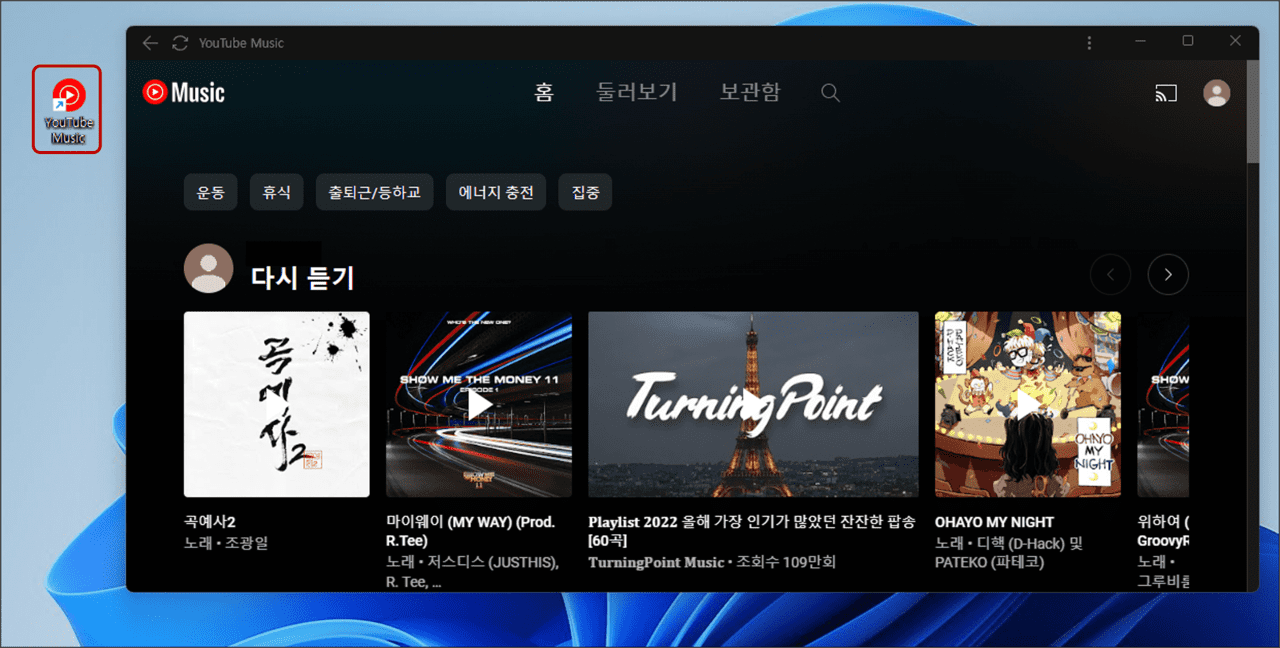Open artist link 조광일
The width and height of the screenshot is (1280, 648).
coord(245,544)
